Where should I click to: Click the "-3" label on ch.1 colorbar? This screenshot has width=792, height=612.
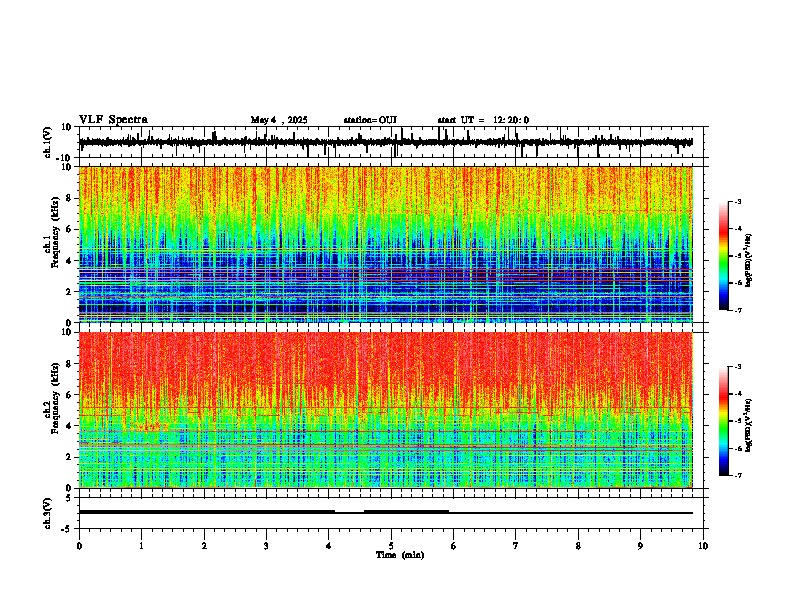pos(738,201)
